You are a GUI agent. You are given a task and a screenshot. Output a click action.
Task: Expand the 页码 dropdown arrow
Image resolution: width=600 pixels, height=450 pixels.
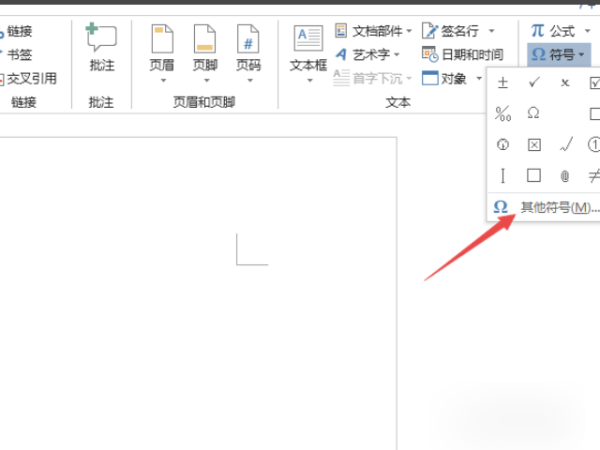[x=250, y=80]
